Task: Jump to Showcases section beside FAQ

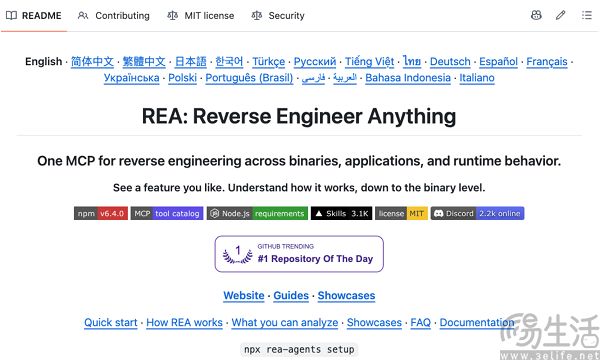Action: click(x=374, y=323)
